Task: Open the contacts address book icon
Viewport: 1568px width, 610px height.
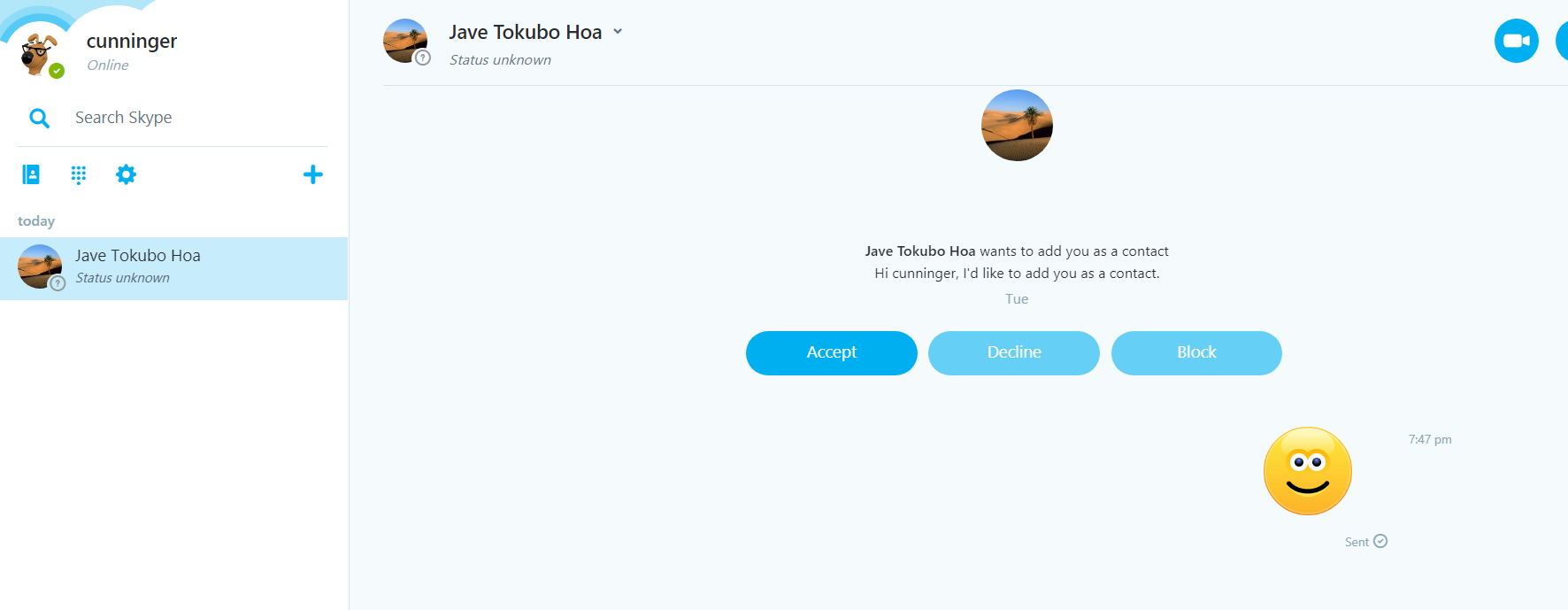Action: [31, 174]
